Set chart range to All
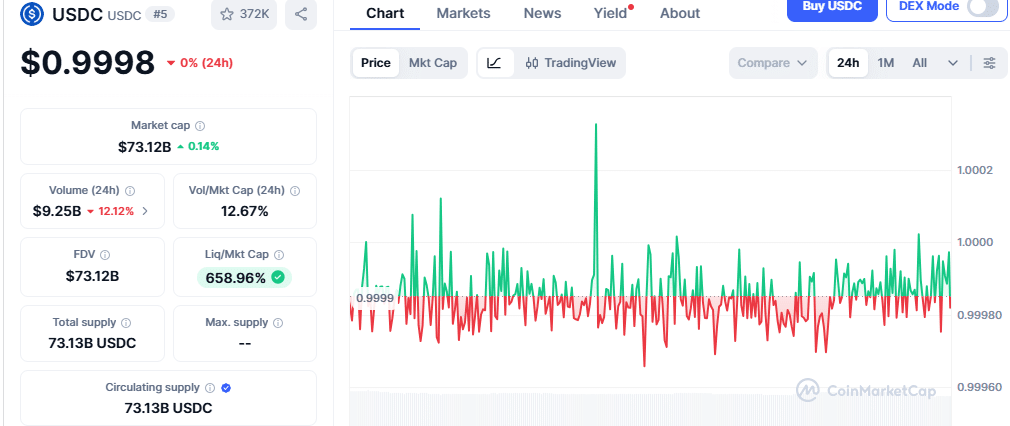Screen dimensions: 1010x426 (920, 63)
